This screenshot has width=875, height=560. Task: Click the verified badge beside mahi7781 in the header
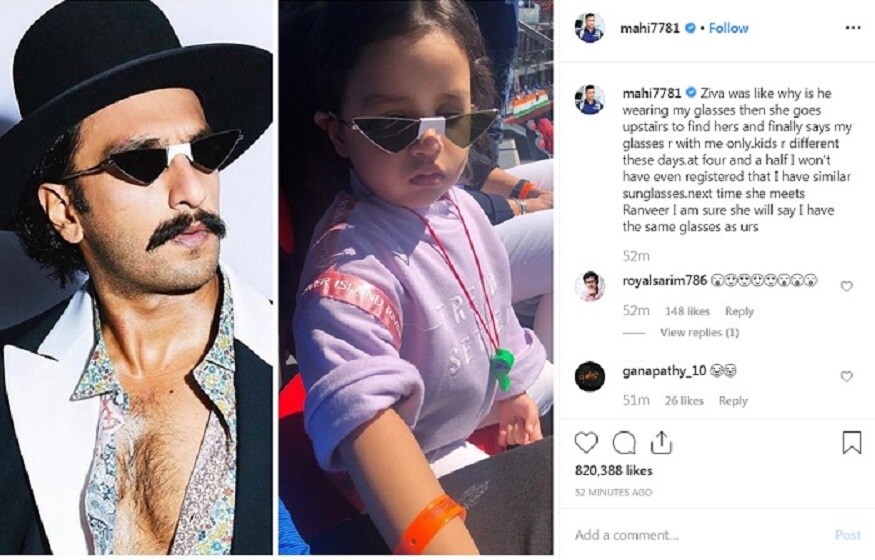click(690, 27)
